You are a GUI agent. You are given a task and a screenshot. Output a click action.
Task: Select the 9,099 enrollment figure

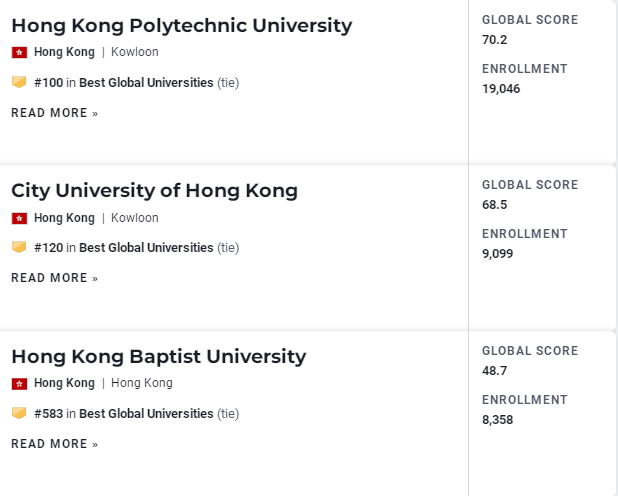click(497, 254)
